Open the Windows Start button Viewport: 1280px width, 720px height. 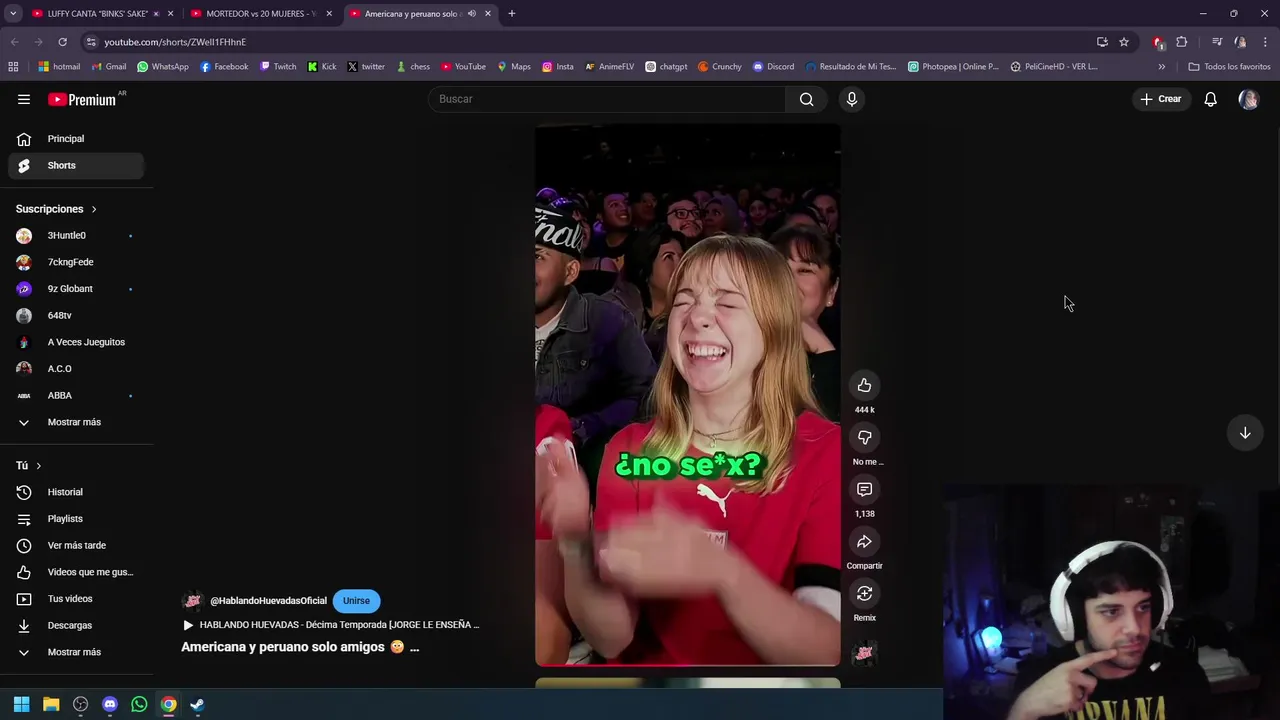tap(21, 704)
